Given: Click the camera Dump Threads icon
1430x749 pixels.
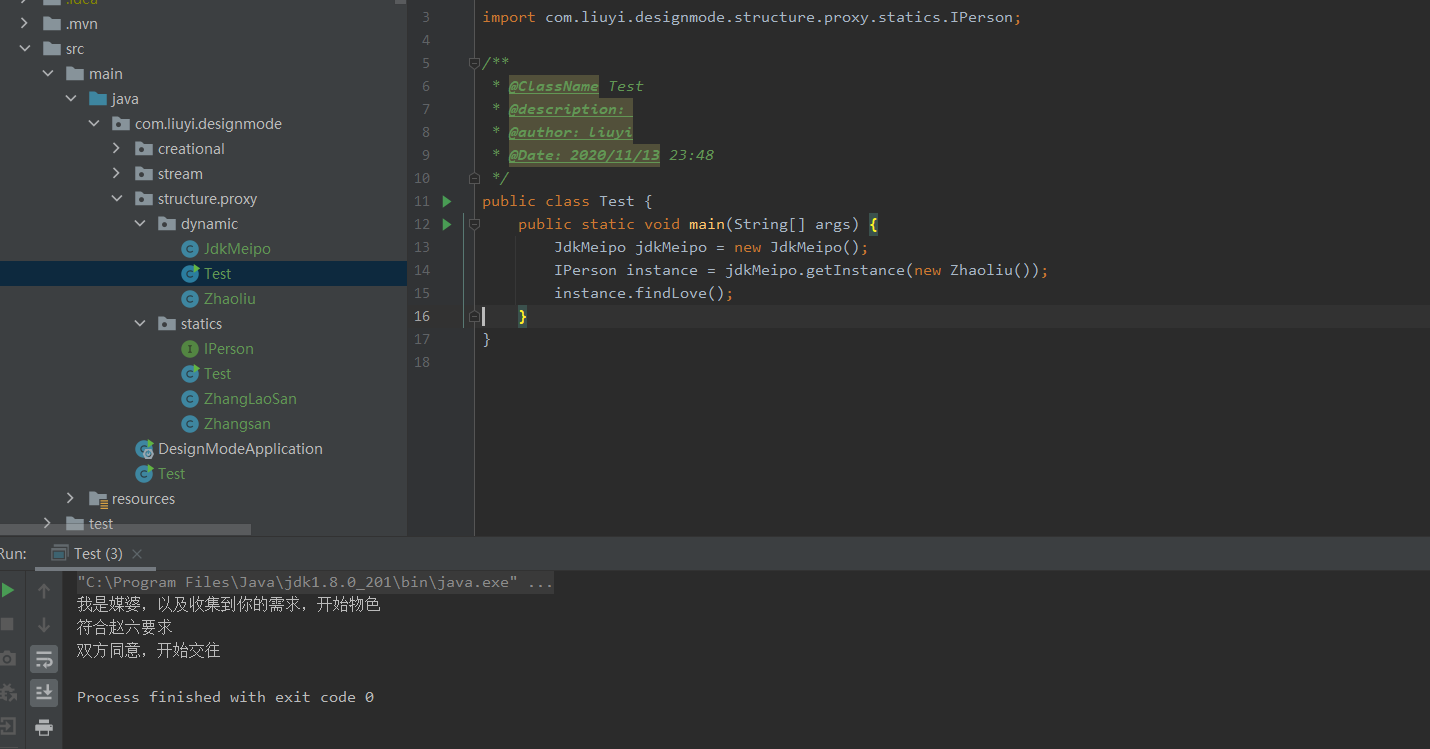Looking at the screenshot, I should [7, 658].
